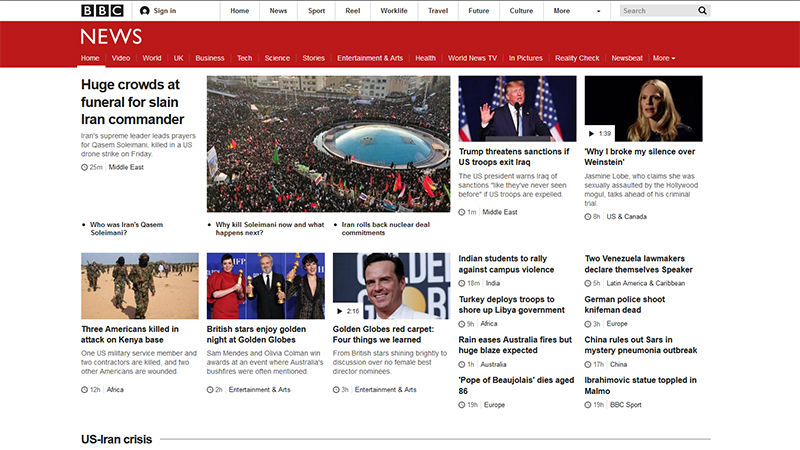
Task: Open 'Why I broke my silence over Weinstein'
Action: (x=640, y=157)
